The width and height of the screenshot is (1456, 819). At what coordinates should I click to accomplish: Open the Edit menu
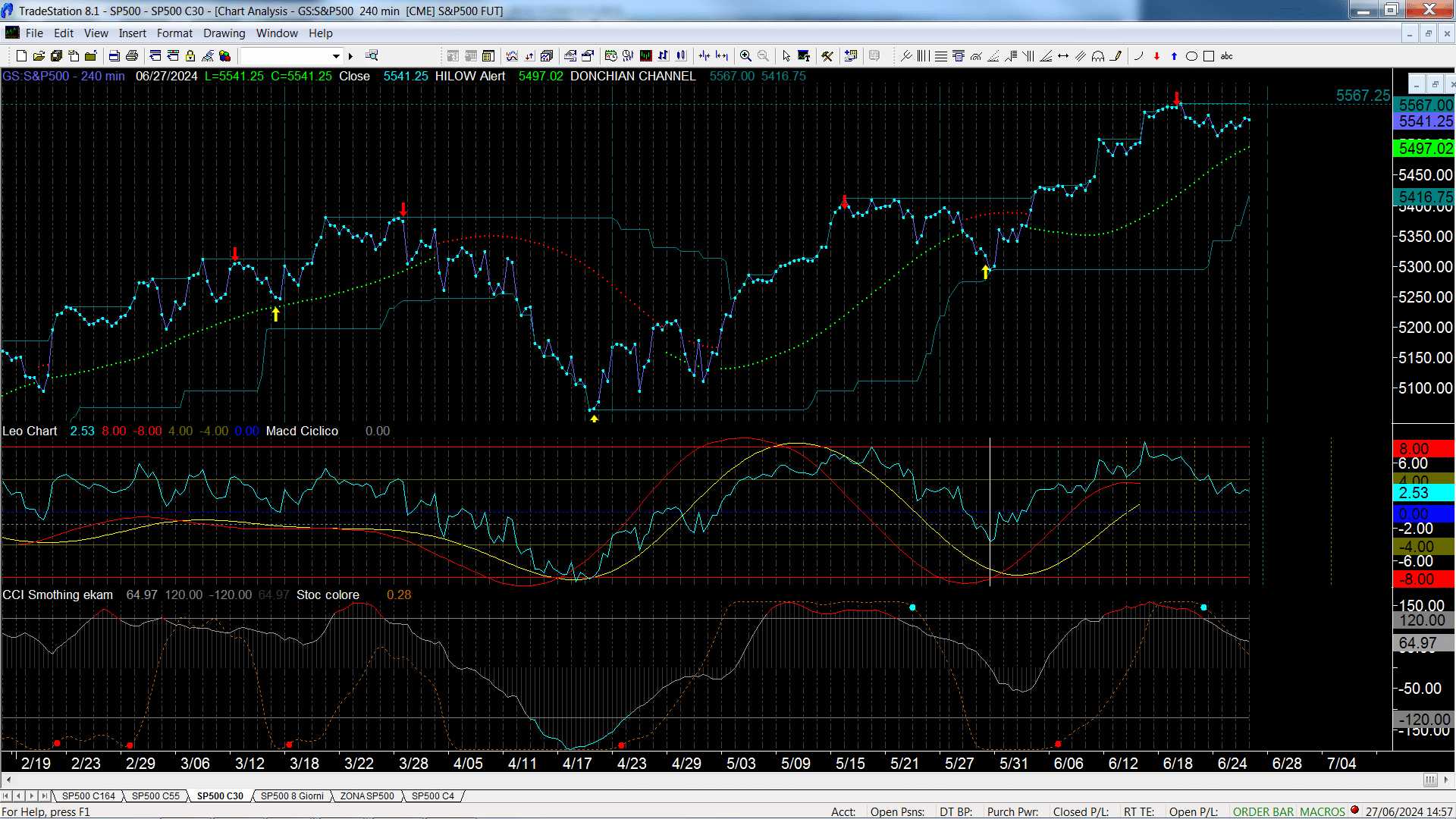point(64,33)
